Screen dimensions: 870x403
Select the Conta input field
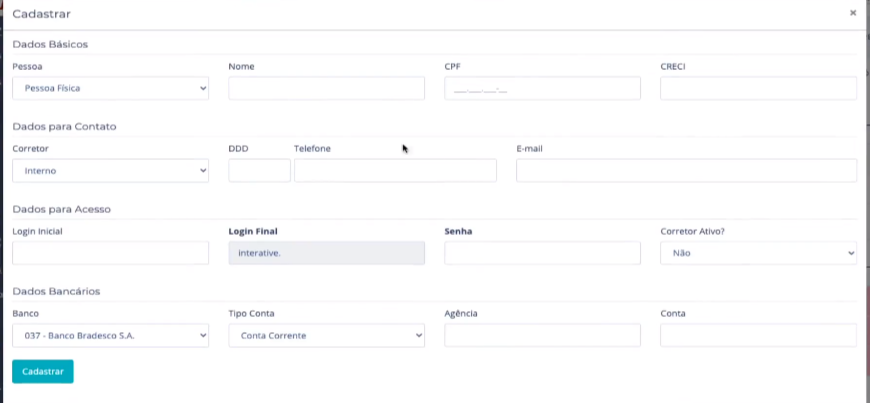(x=758, y=336)
